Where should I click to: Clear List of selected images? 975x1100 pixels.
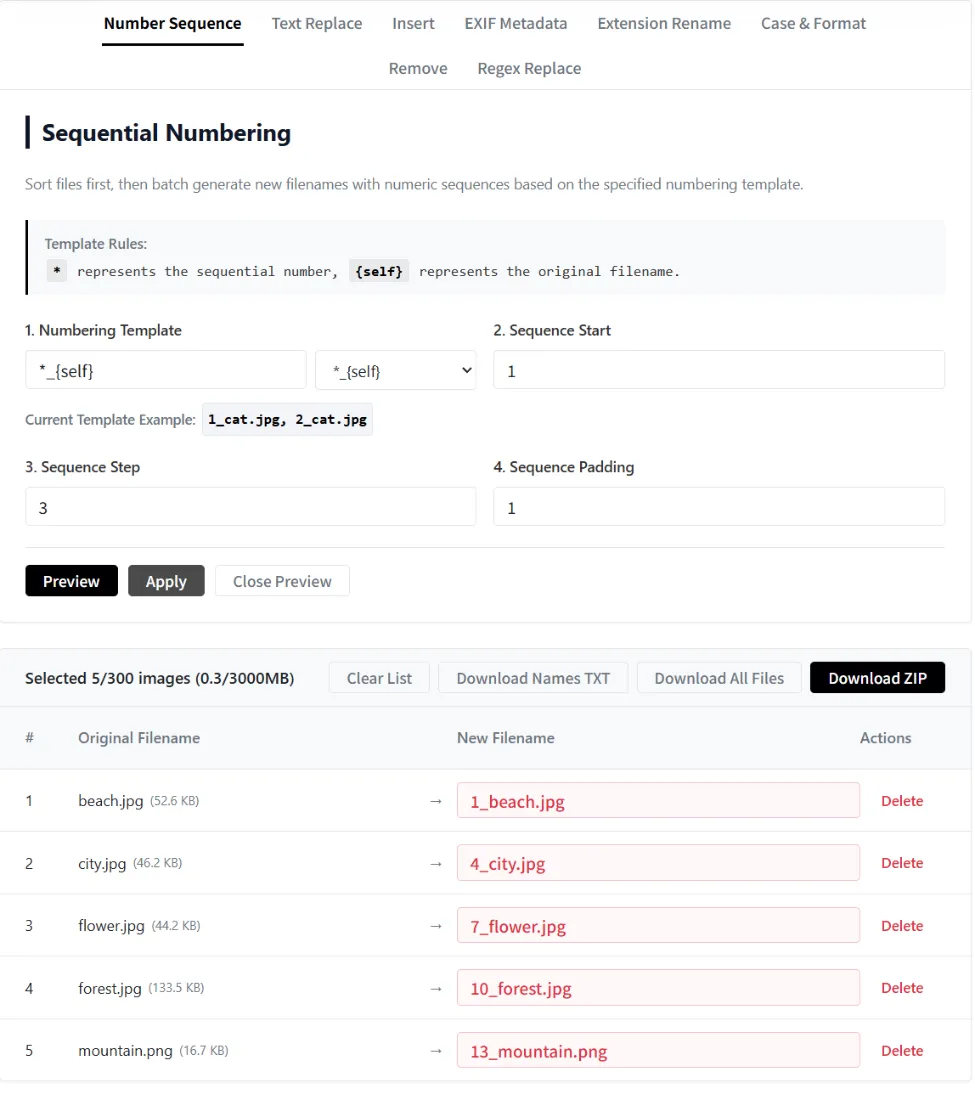pyautogui.click(x=379, y=678)
